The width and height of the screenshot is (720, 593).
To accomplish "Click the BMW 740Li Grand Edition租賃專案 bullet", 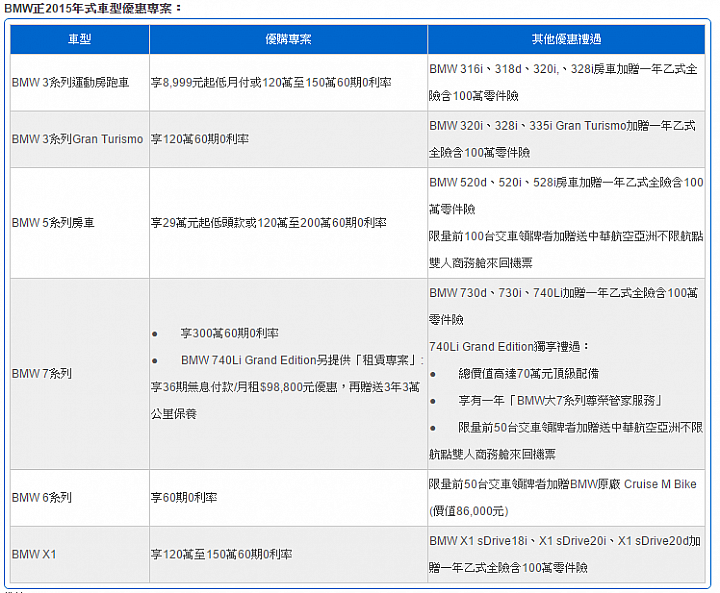I will coord(303,360).
